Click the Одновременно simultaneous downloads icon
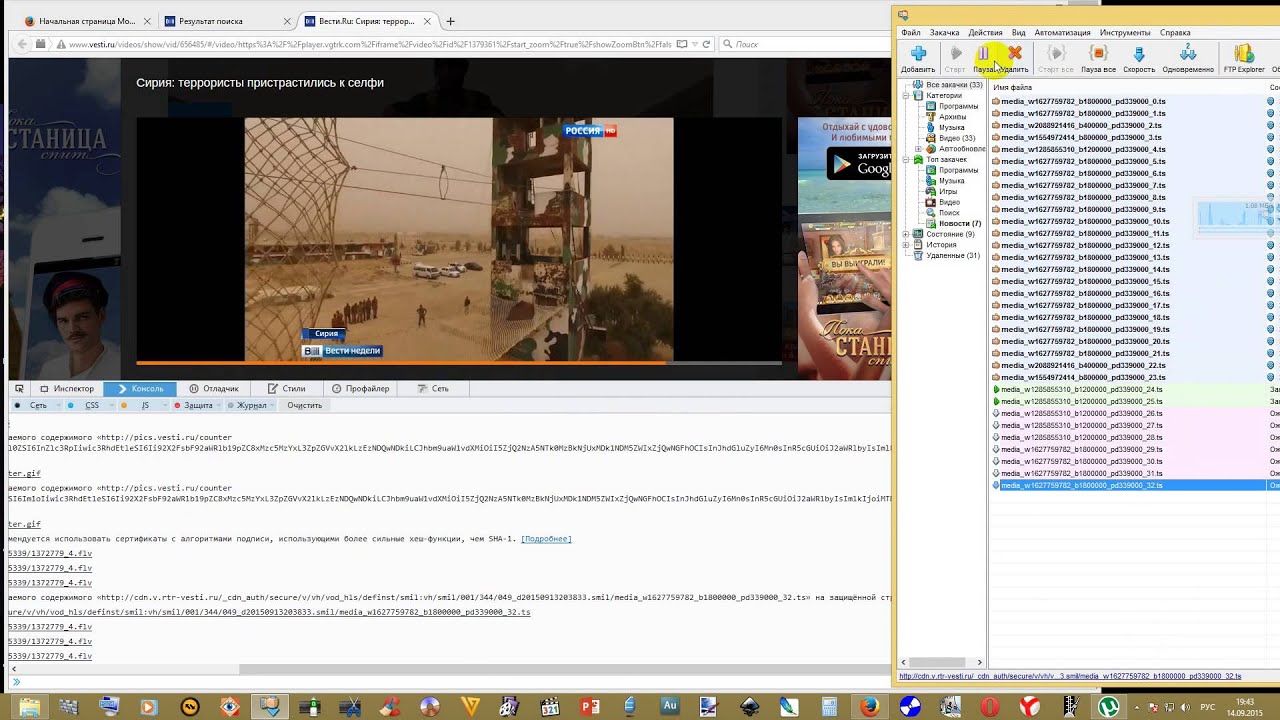This screenshot has height=720, width=1280. coord(1188,53)
